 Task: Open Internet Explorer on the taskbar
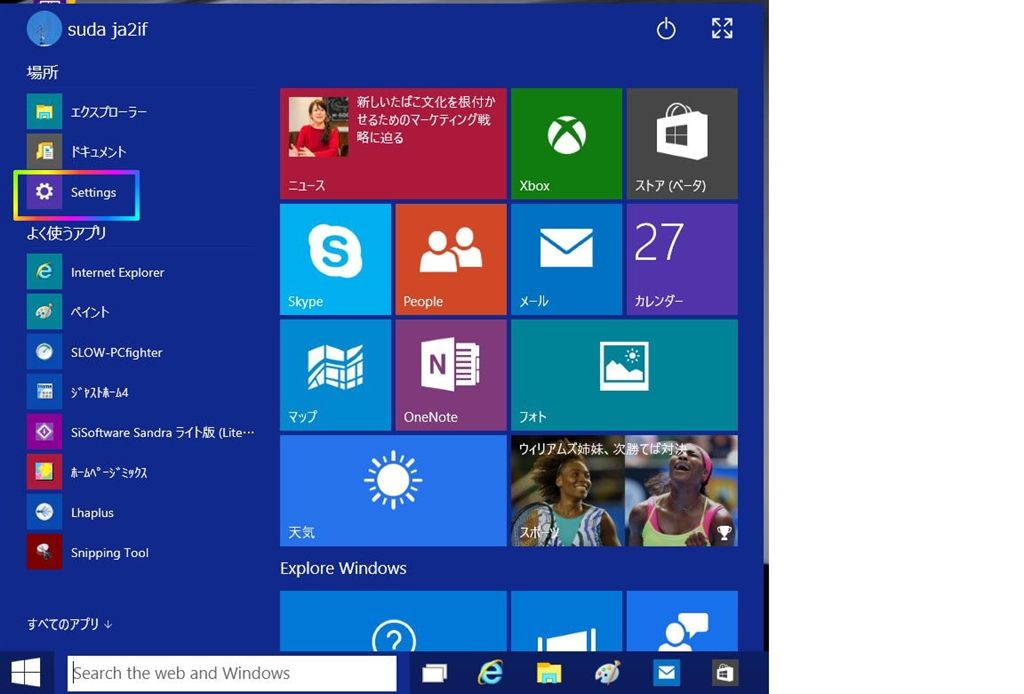[491, 672]
